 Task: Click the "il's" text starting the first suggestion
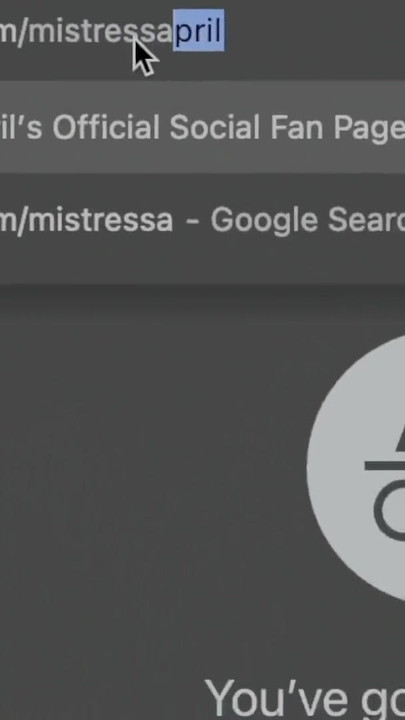pos(21,127)
